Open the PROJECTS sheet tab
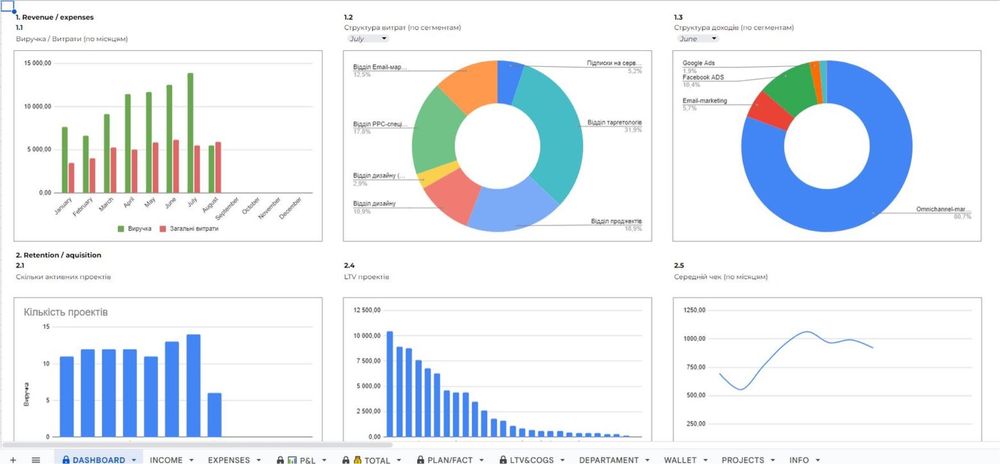 [742, 460]
